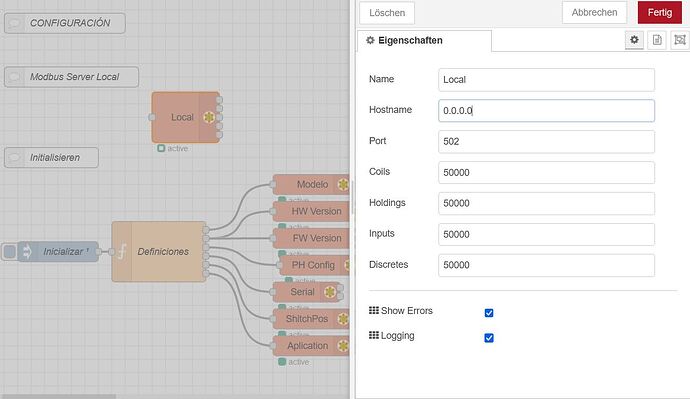Select the Definiciones function node
The width and height of the screenshot is (690, 399).
(159, 252)
